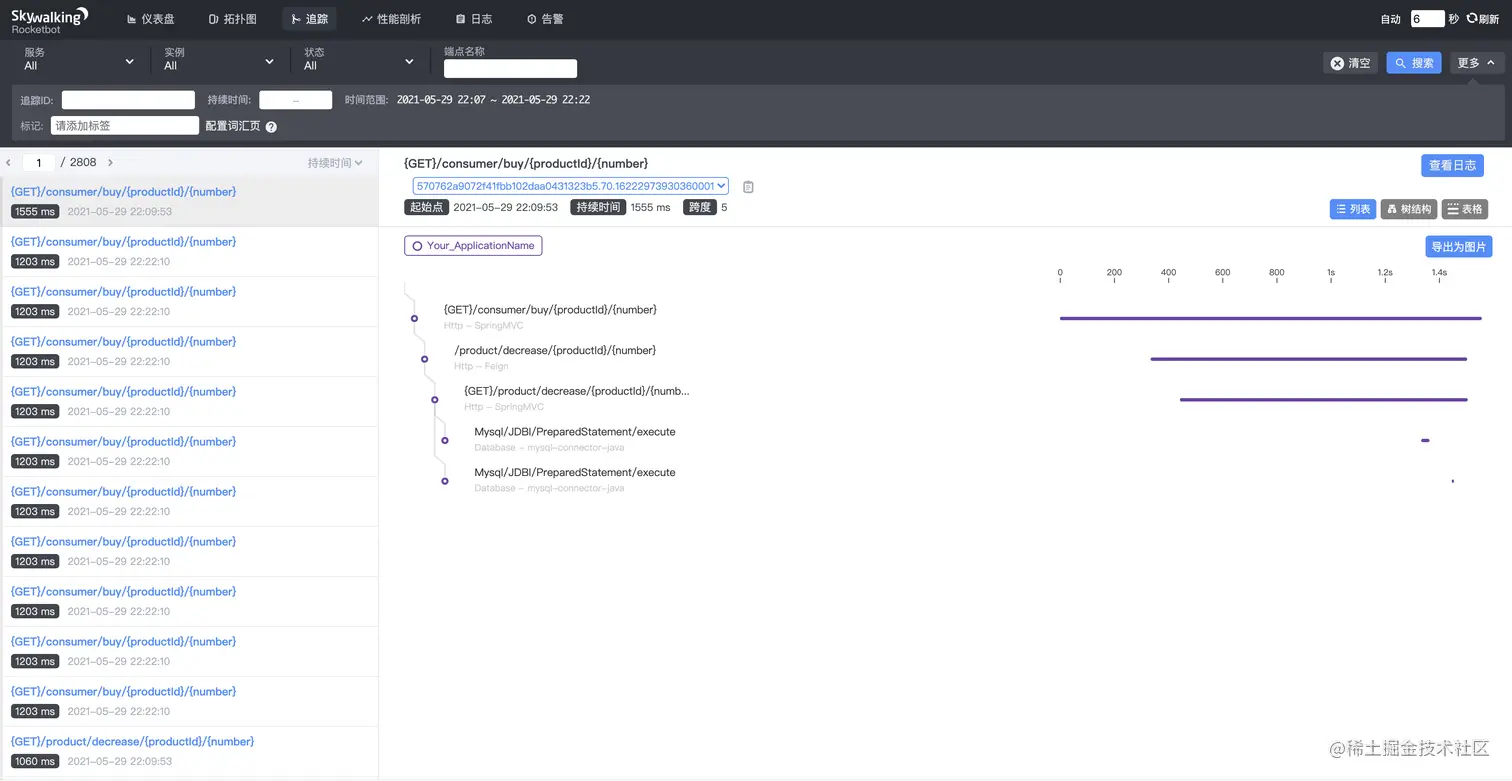Click the SkyWalking Rocketbot logo
Screen dimensions: 1512x781
coord(49,19)
